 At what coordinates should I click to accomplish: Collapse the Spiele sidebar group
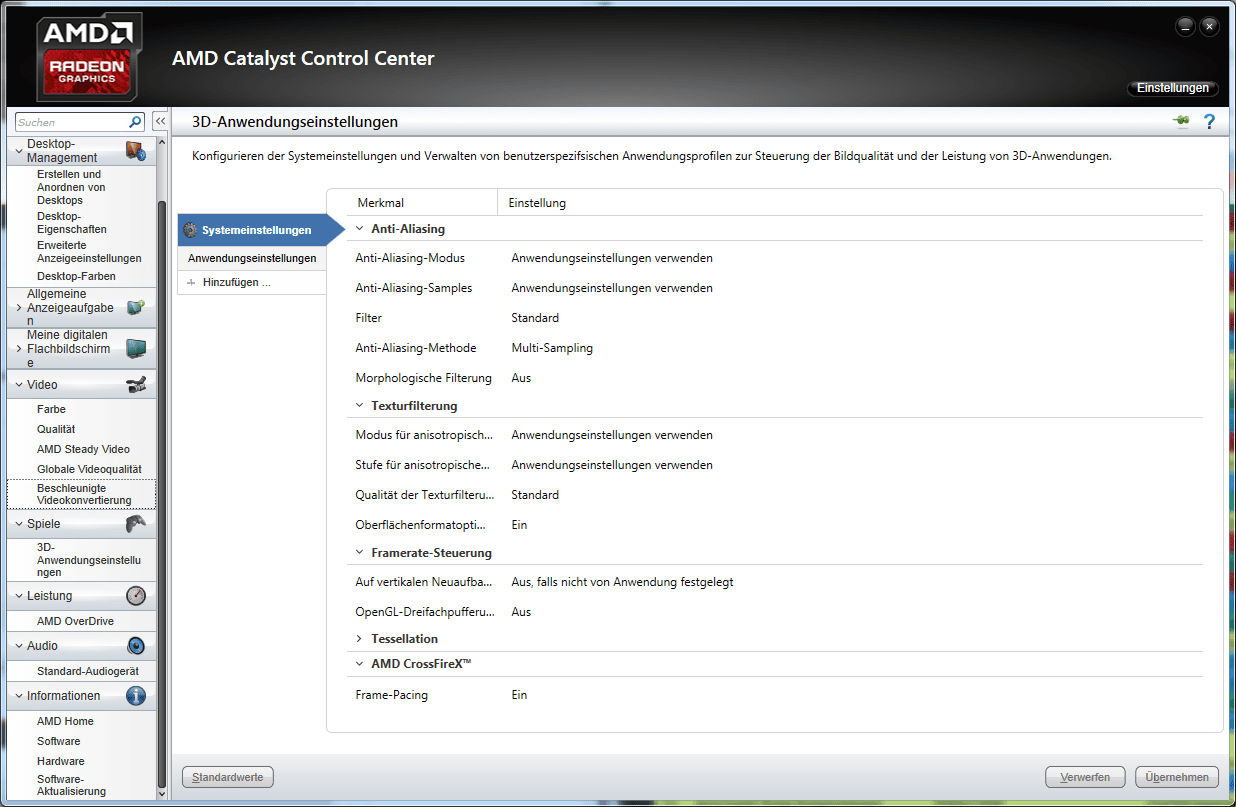tap(19, 524)
